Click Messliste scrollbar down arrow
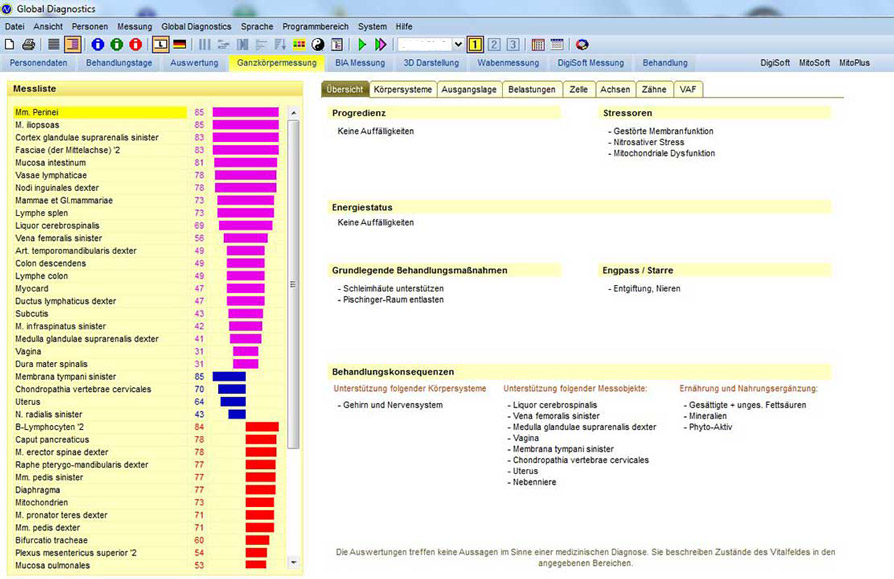 point(294,562)
